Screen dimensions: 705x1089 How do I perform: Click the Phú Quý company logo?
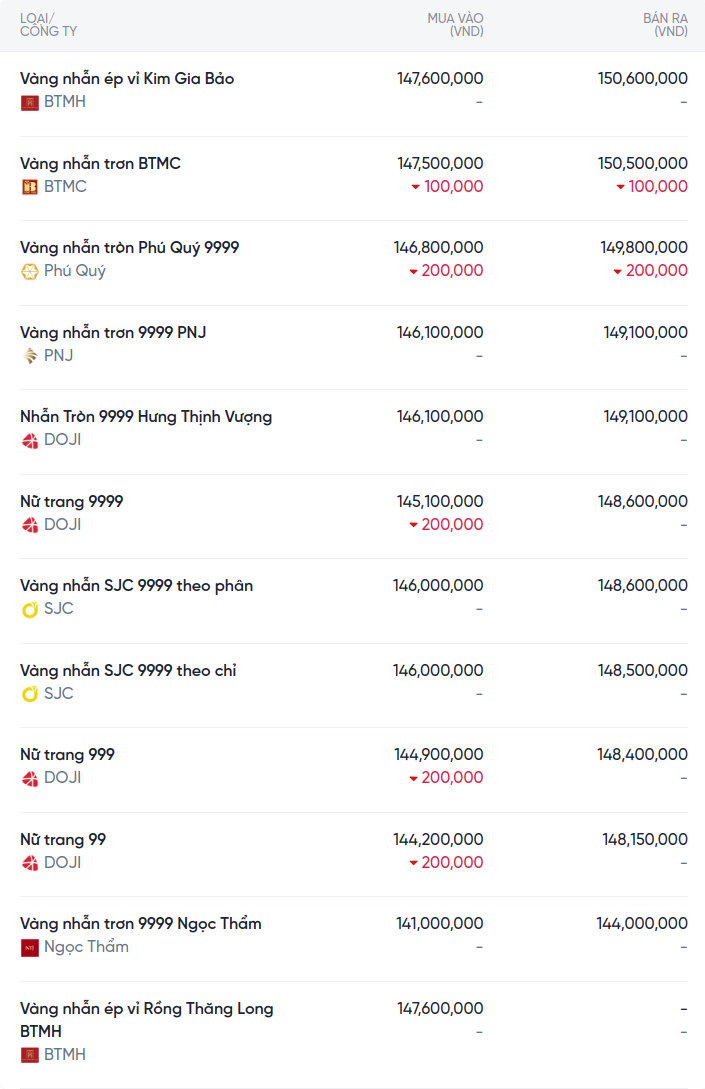30,271
